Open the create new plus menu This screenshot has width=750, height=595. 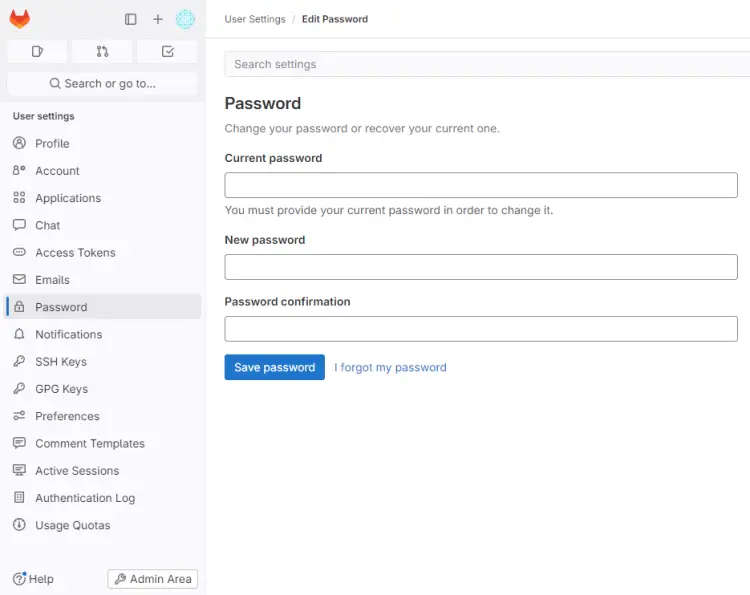click(157, 19)
